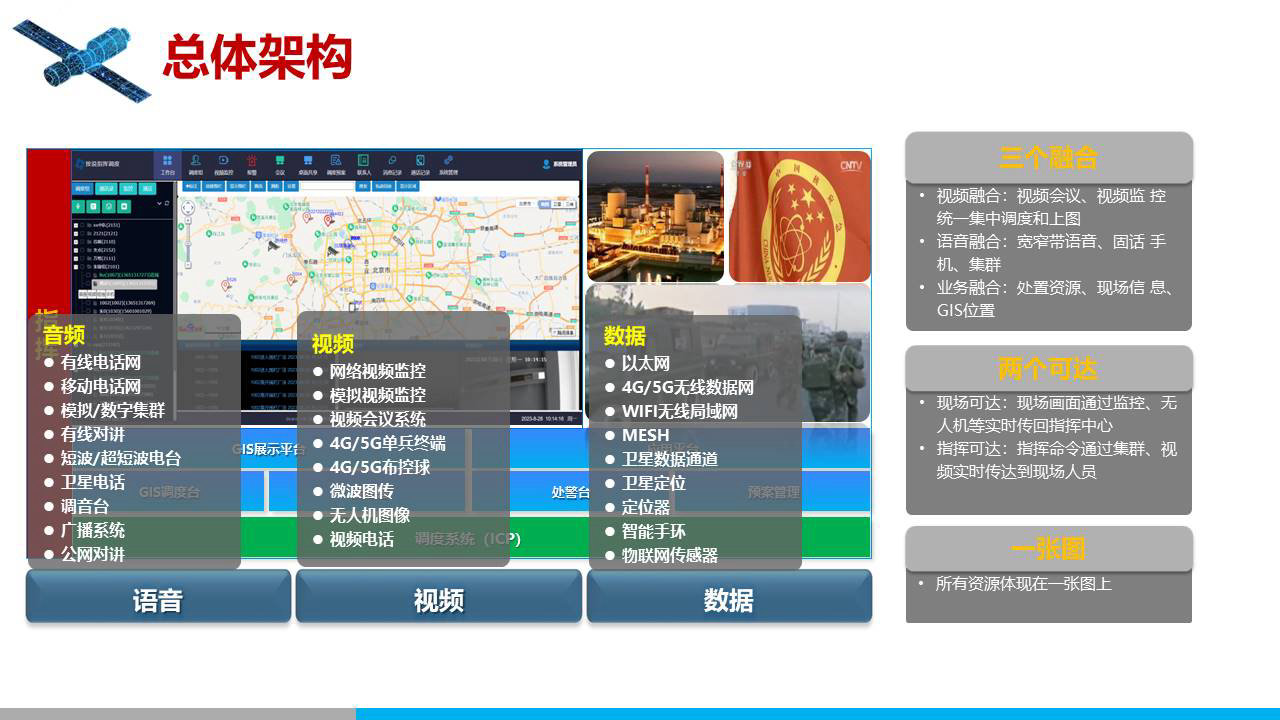1280x720 pixels.
Task: Expand the tree node for 2121(2121)
Action: [x=76, y=234]
